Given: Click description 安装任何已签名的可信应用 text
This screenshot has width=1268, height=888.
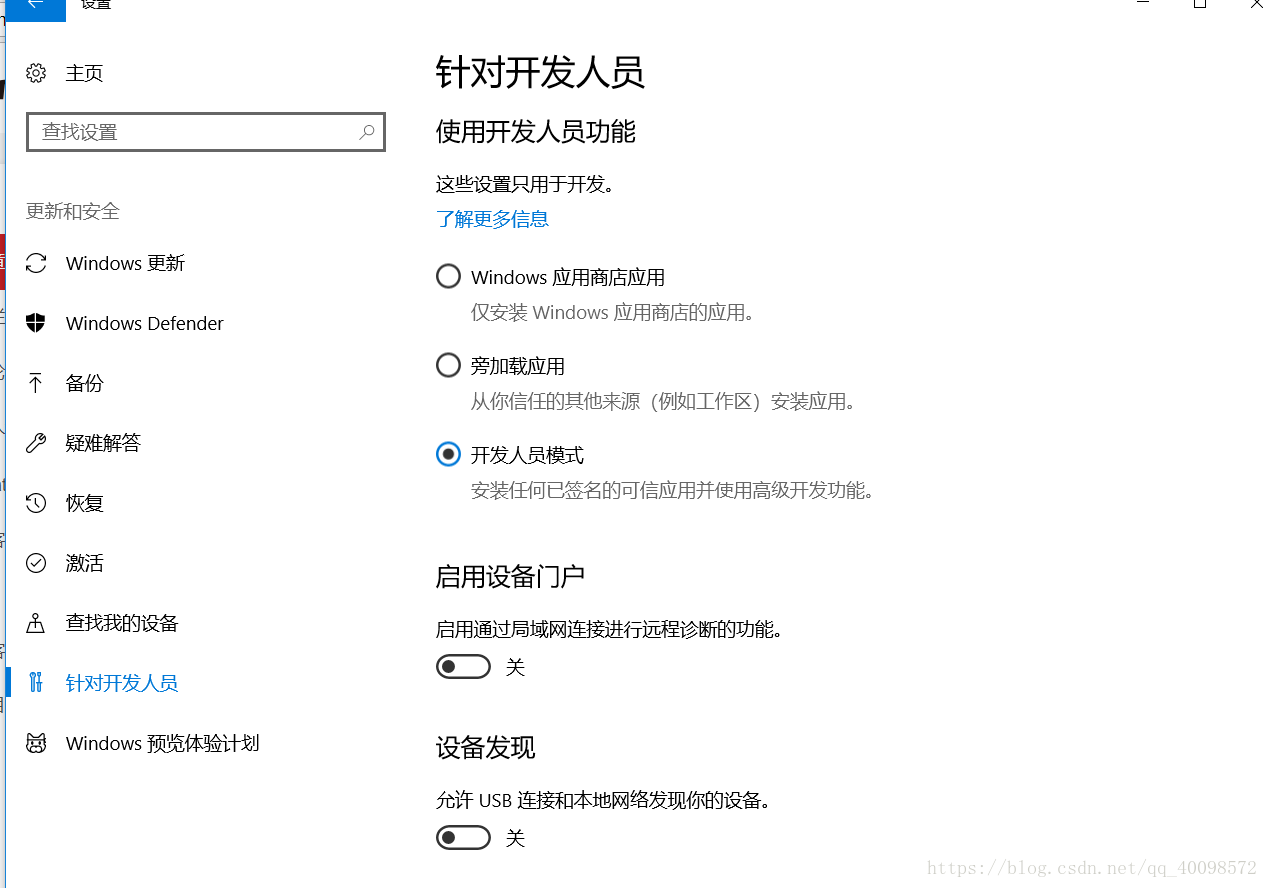Looking at the screenshot, I should pyautogui.click(x=673, y=491).
